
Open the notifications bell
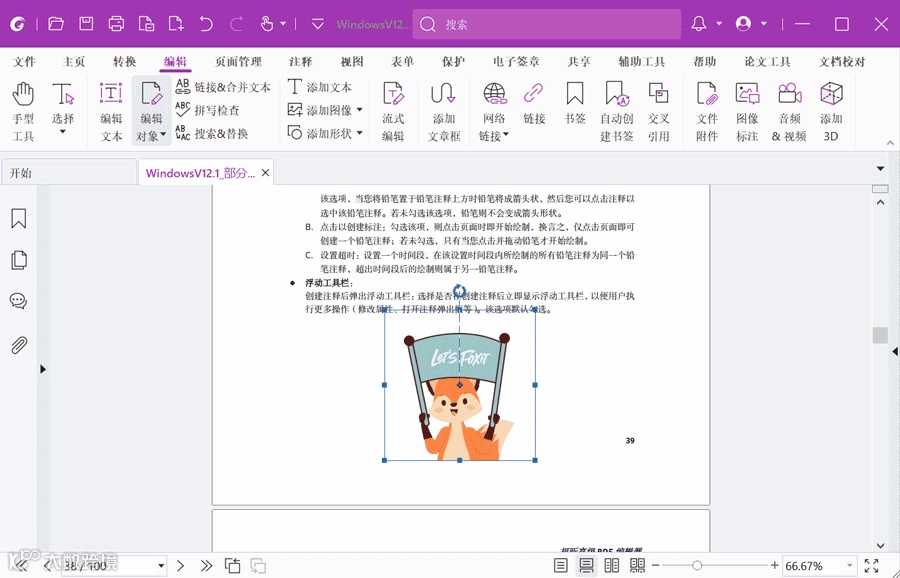(699, 24)
